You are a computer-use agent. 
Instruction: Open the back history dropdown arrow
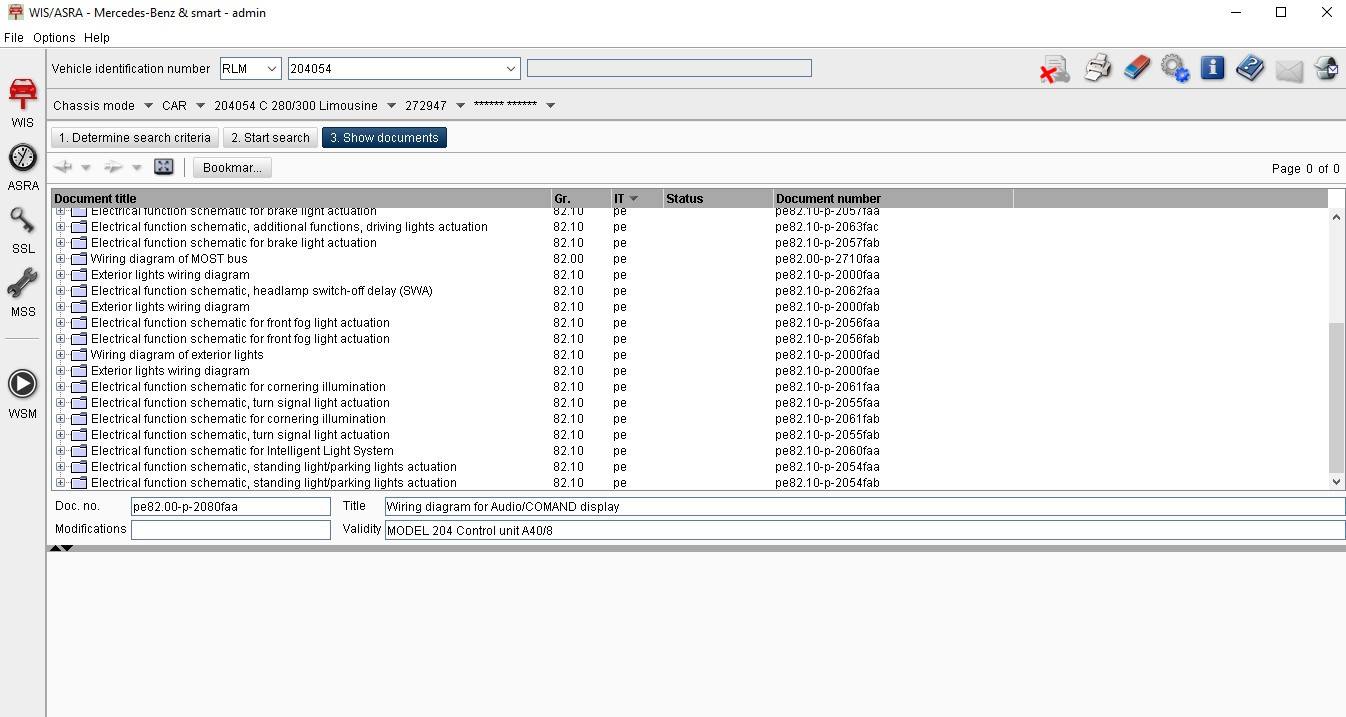[x=86, y=168]
